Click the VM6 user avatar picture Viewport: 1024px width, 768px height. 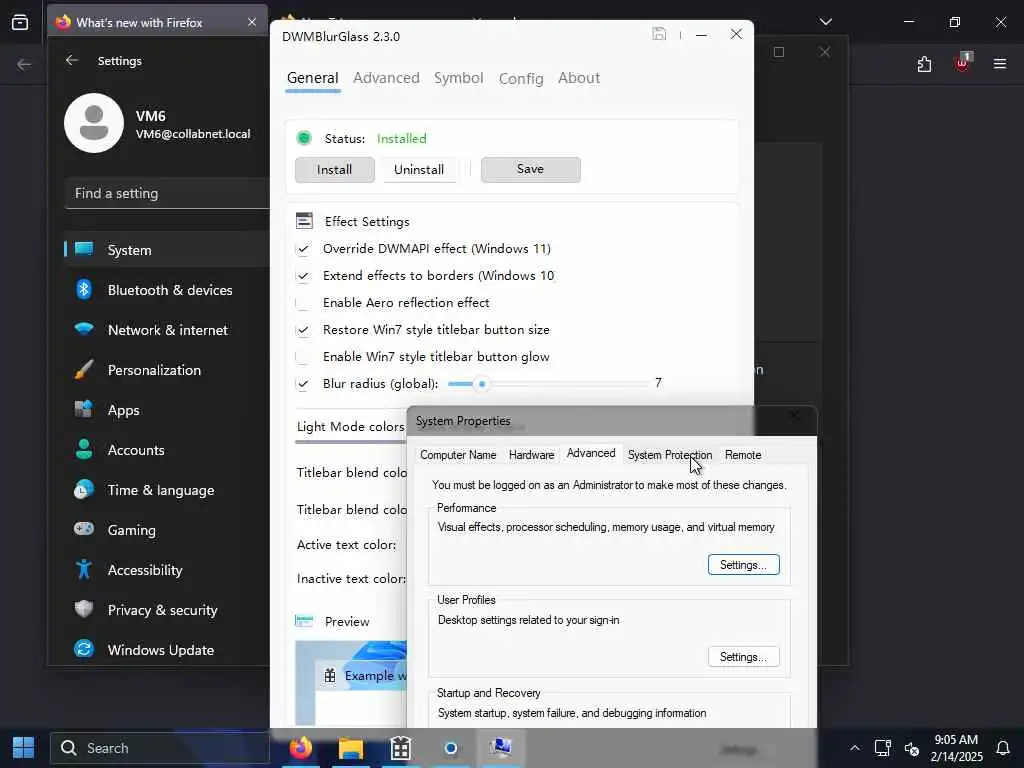(94, 123)
